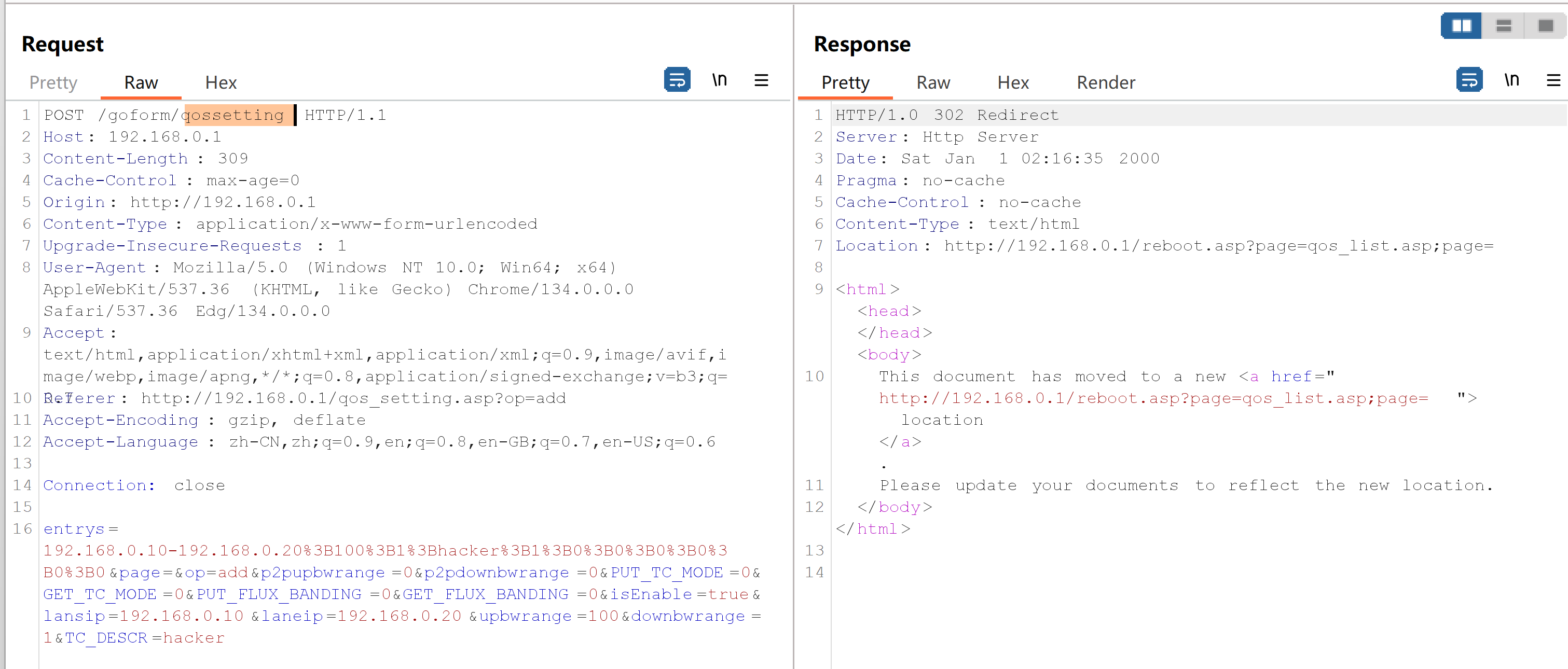The width and height of the screenshot is (1568, 669).
Task: Toggle word wrap in Response panel
Action: point(1469,80)
